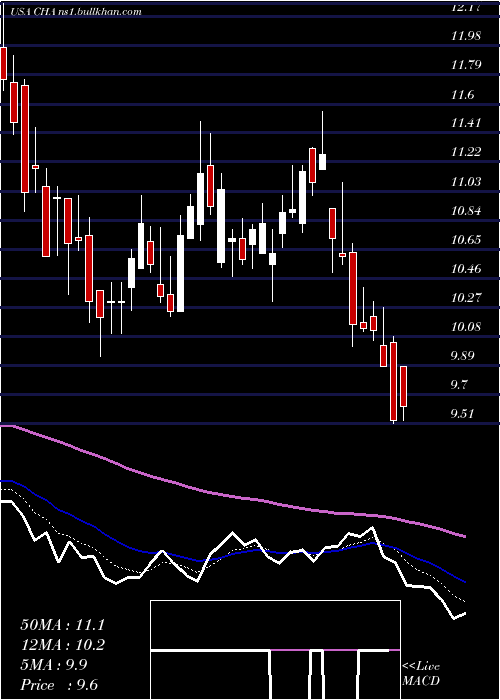Click the rightmost red candlestick on the chart
Image resolution: width=500 pixels, height=700 pixels.
(x=404, y=386)
